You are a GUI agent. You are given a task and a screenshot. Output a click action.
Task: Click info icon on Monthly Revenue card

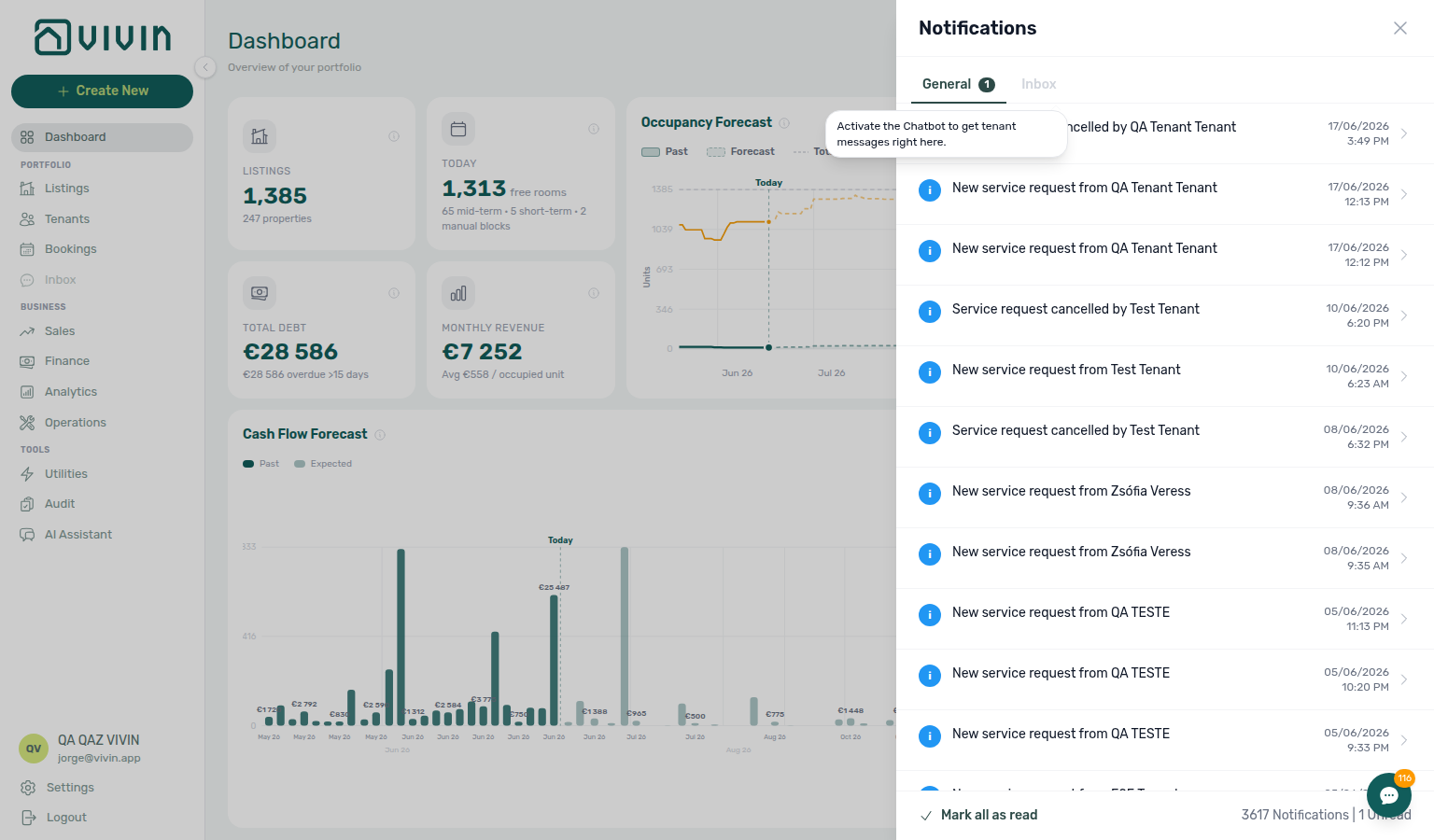tap(594, 293)
